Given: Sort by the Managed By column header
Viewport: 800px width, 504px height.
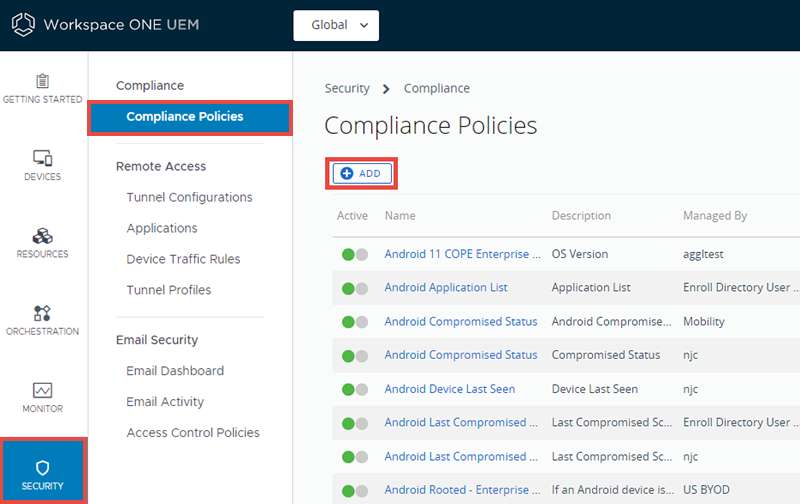Looking at the screenshot, I should click(715, 216).
